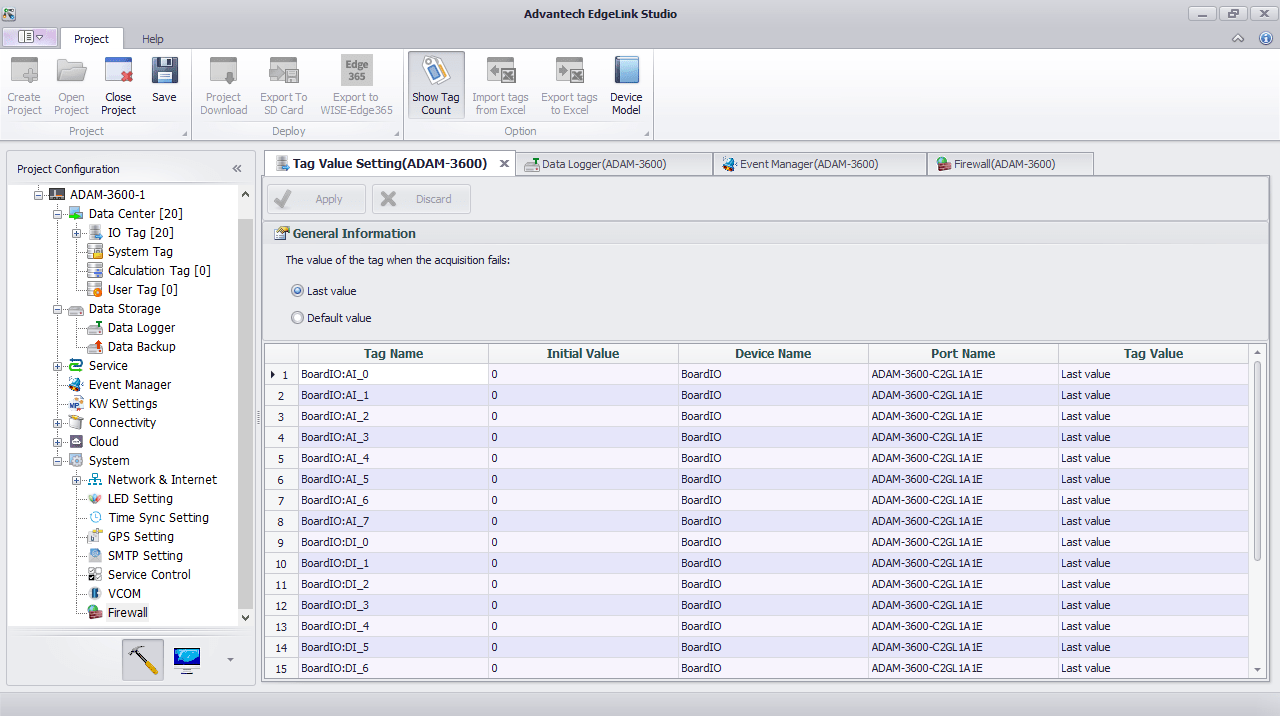Click the Open Project folder icon
Screen dimensions: 1280x716
71,72
